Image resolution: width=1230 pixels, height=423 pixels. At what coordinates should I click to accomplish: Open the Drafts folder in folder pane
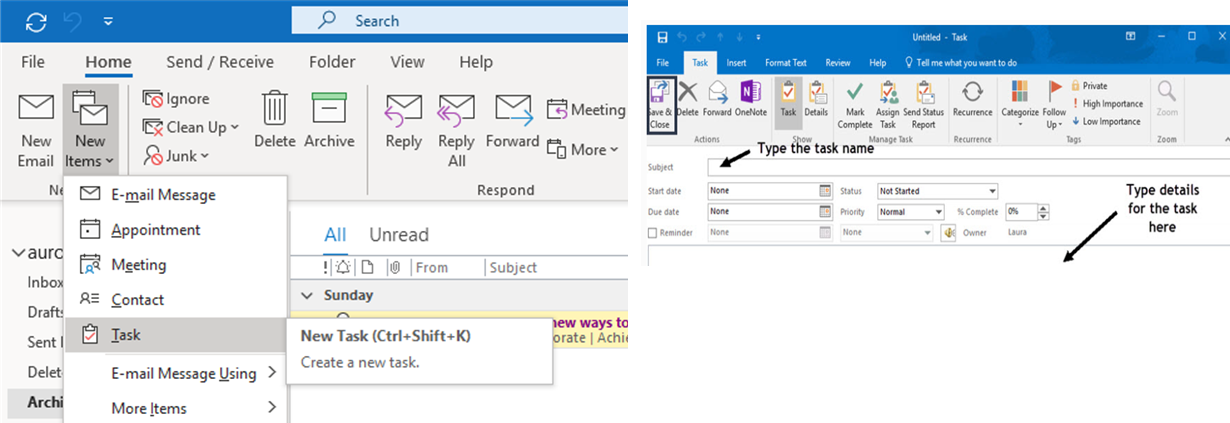click(46, 312)
